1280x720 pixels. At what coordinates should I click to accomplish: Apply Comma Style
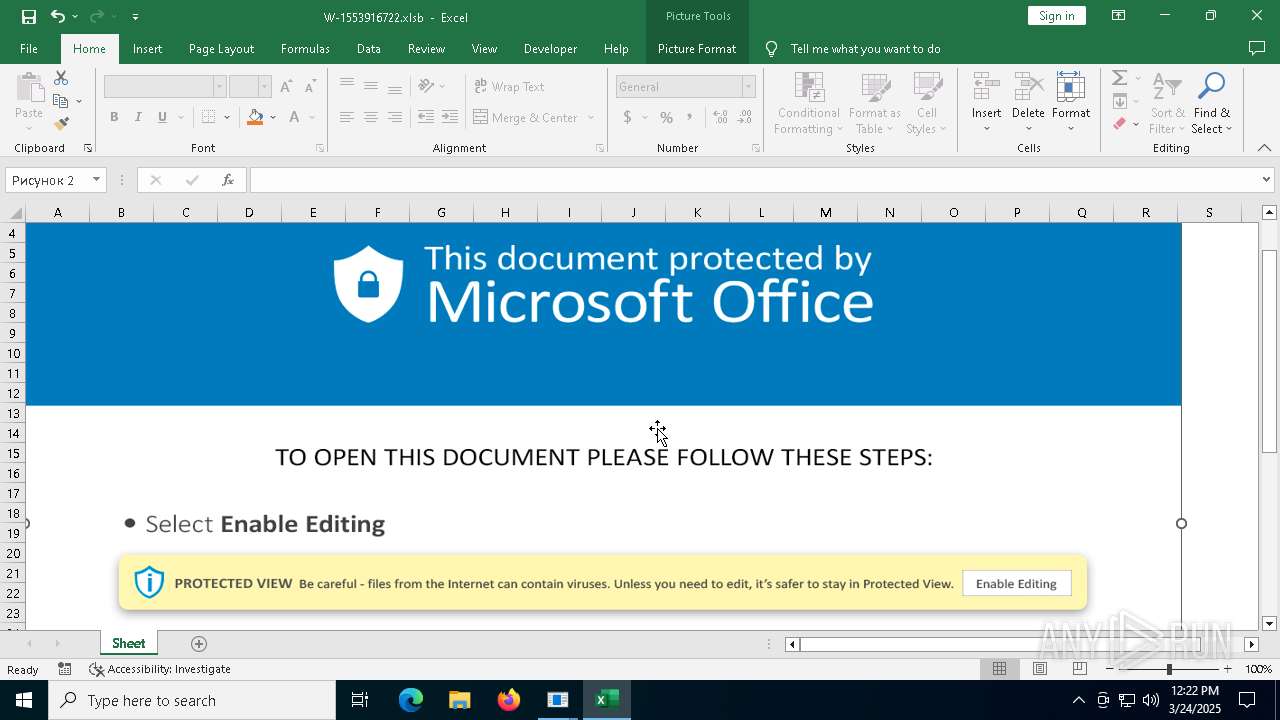[x=690, y=117]
